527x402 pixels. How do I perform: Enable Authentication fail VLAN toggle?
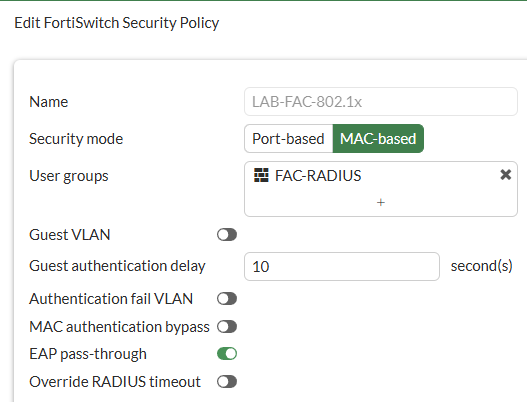click(x=227, y=298)
